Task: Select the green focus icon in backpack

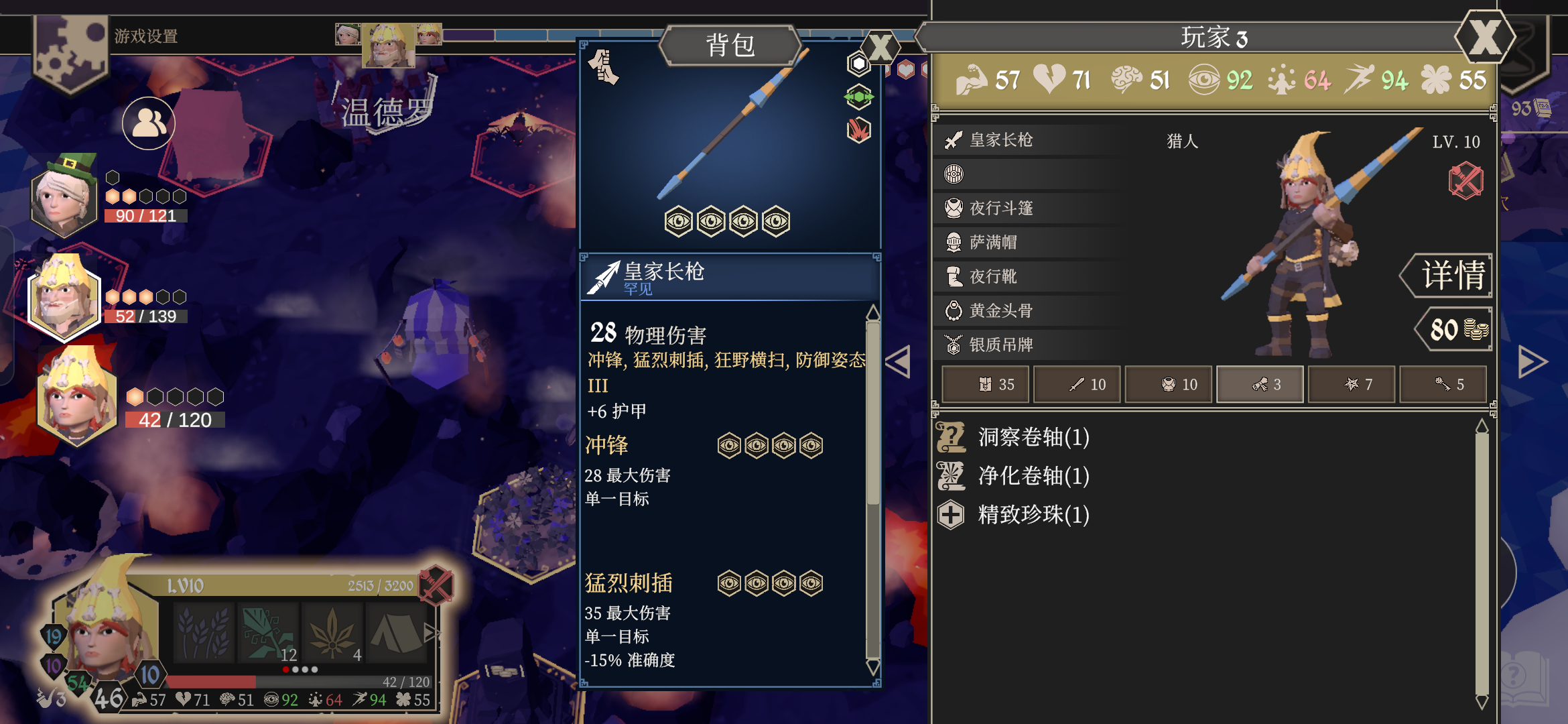Action: 858,97
